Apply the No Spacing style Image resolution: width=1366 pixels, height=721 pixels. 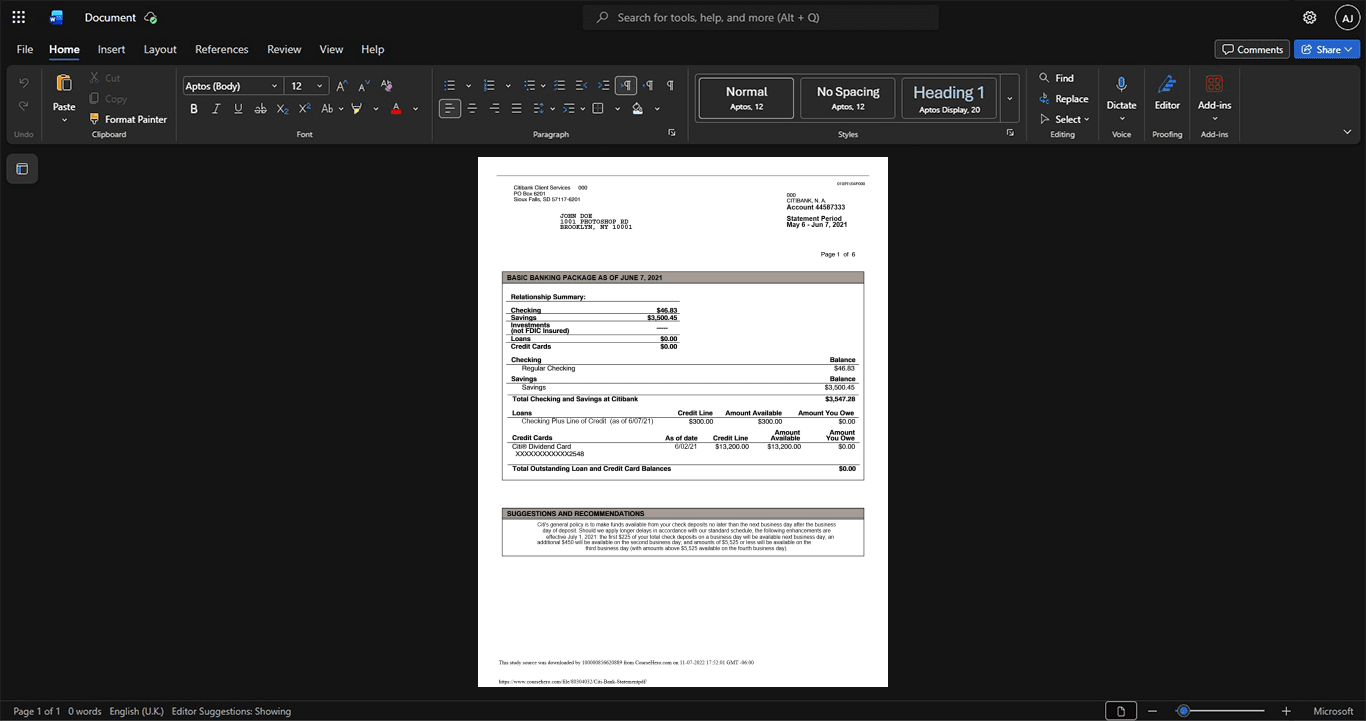(848, 98)
